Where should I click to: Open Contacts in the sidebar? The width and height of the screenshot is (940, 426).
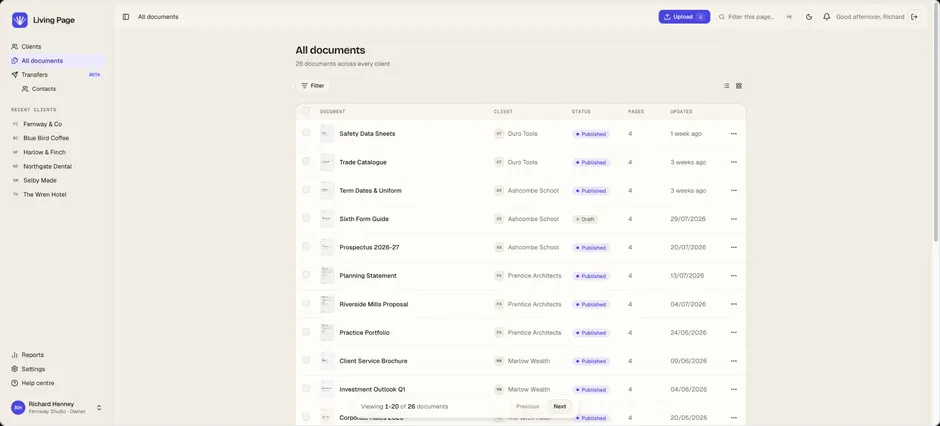point(62,89)
